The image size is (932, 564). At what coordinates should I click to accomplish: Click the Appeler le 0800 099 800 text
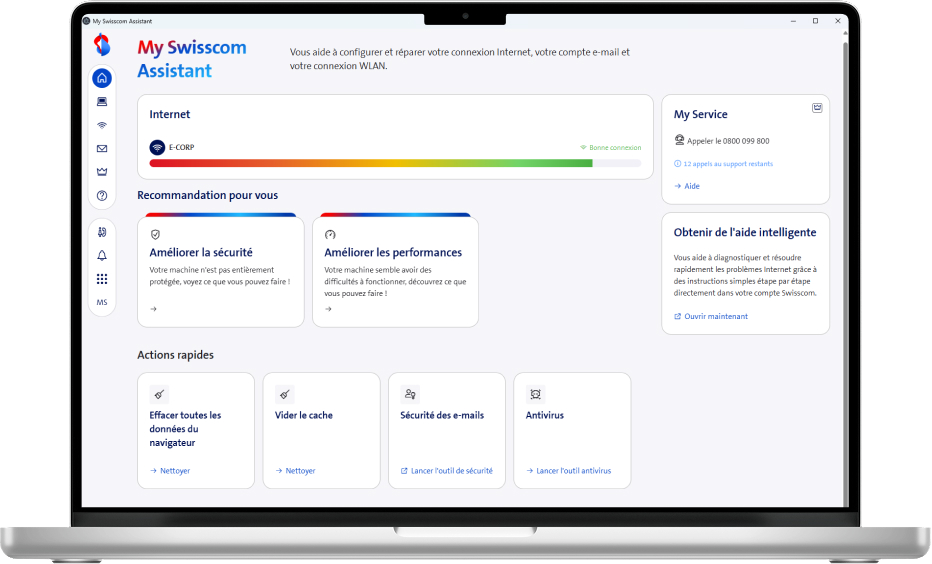[728, 141]
